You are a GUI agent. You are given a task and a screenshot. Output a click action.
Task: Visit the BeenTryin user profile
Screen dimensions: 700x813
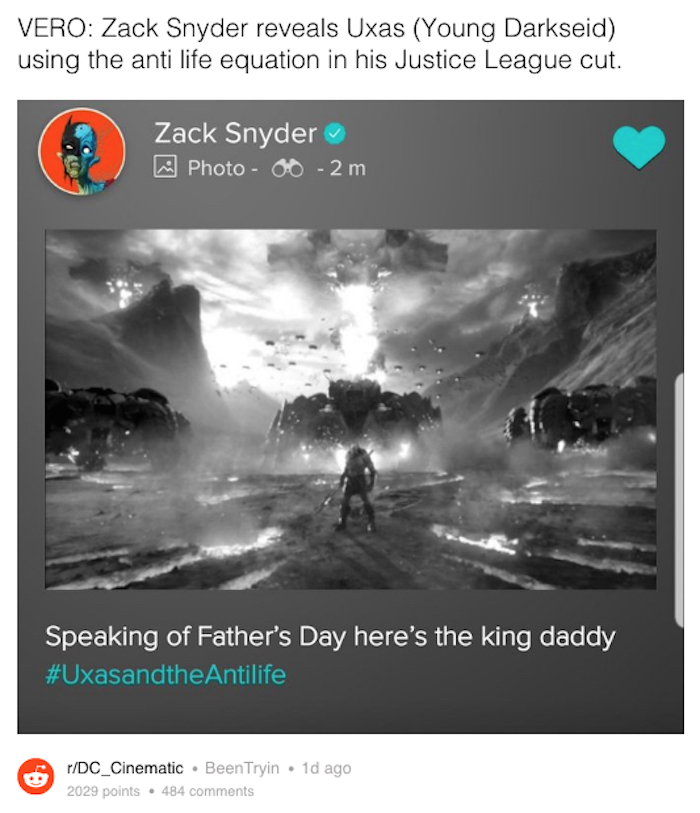click(241, 768)
